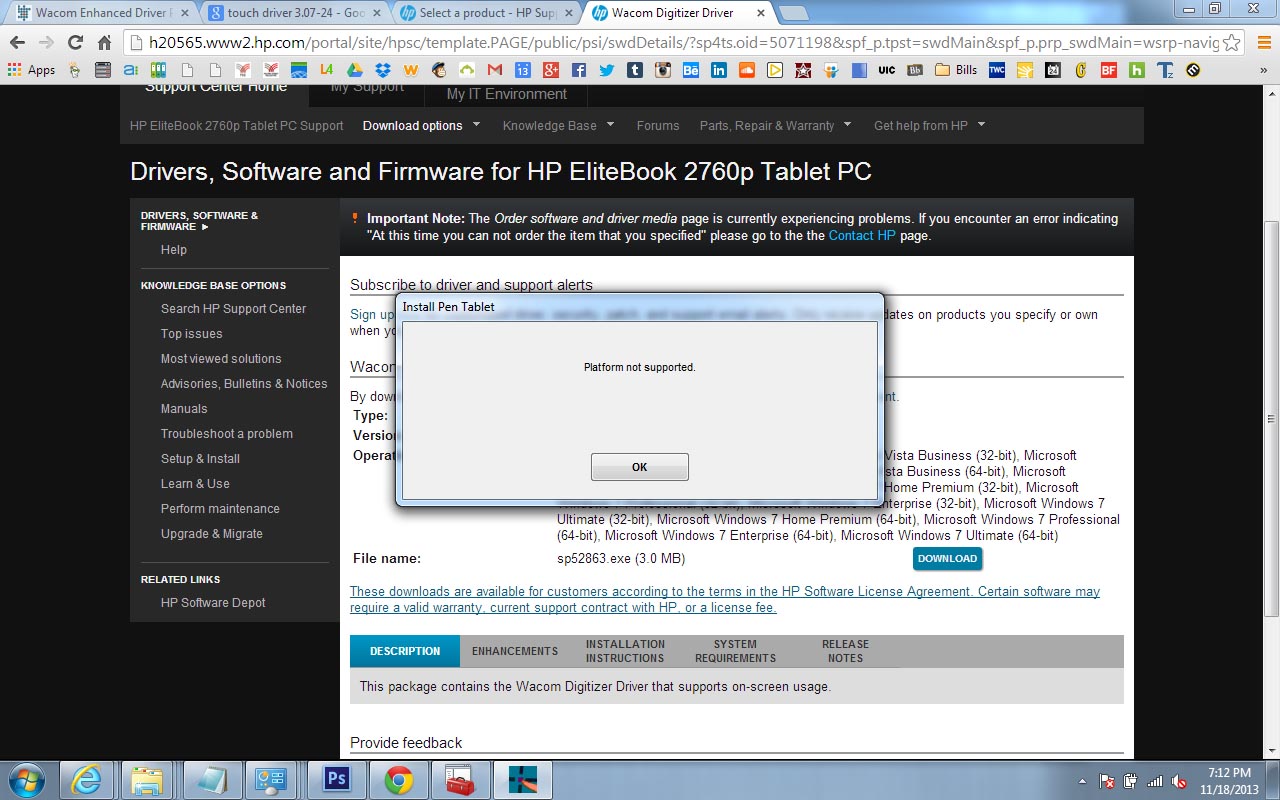The height and width of the screenshot is (800, 1280).
Task: Click the Chrome home icon
Action: [x=104, y=42]
